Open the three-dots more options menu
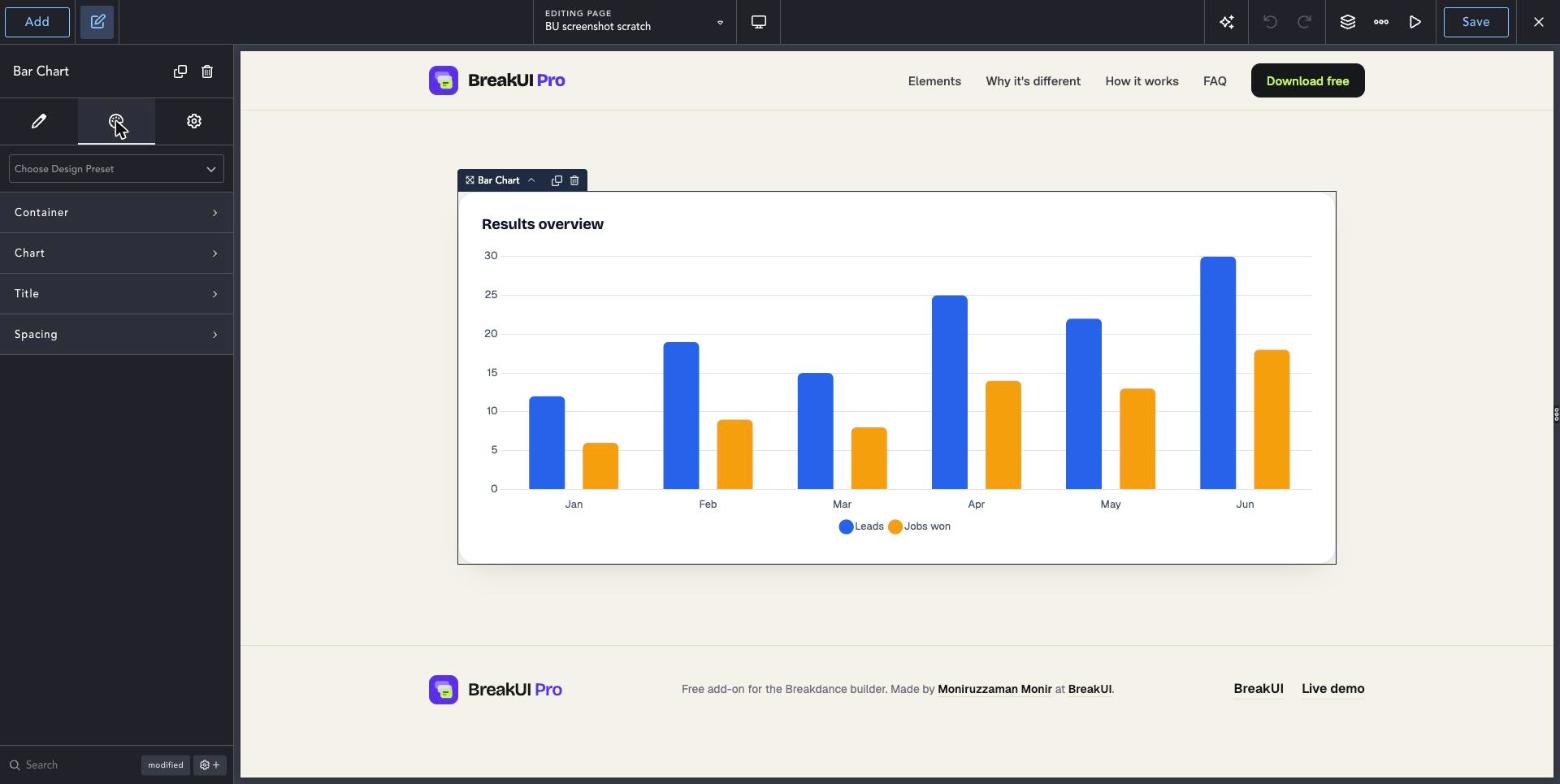Image resolution: width=1560 pixels, height=784 pixels. [x=1381, y=22]
